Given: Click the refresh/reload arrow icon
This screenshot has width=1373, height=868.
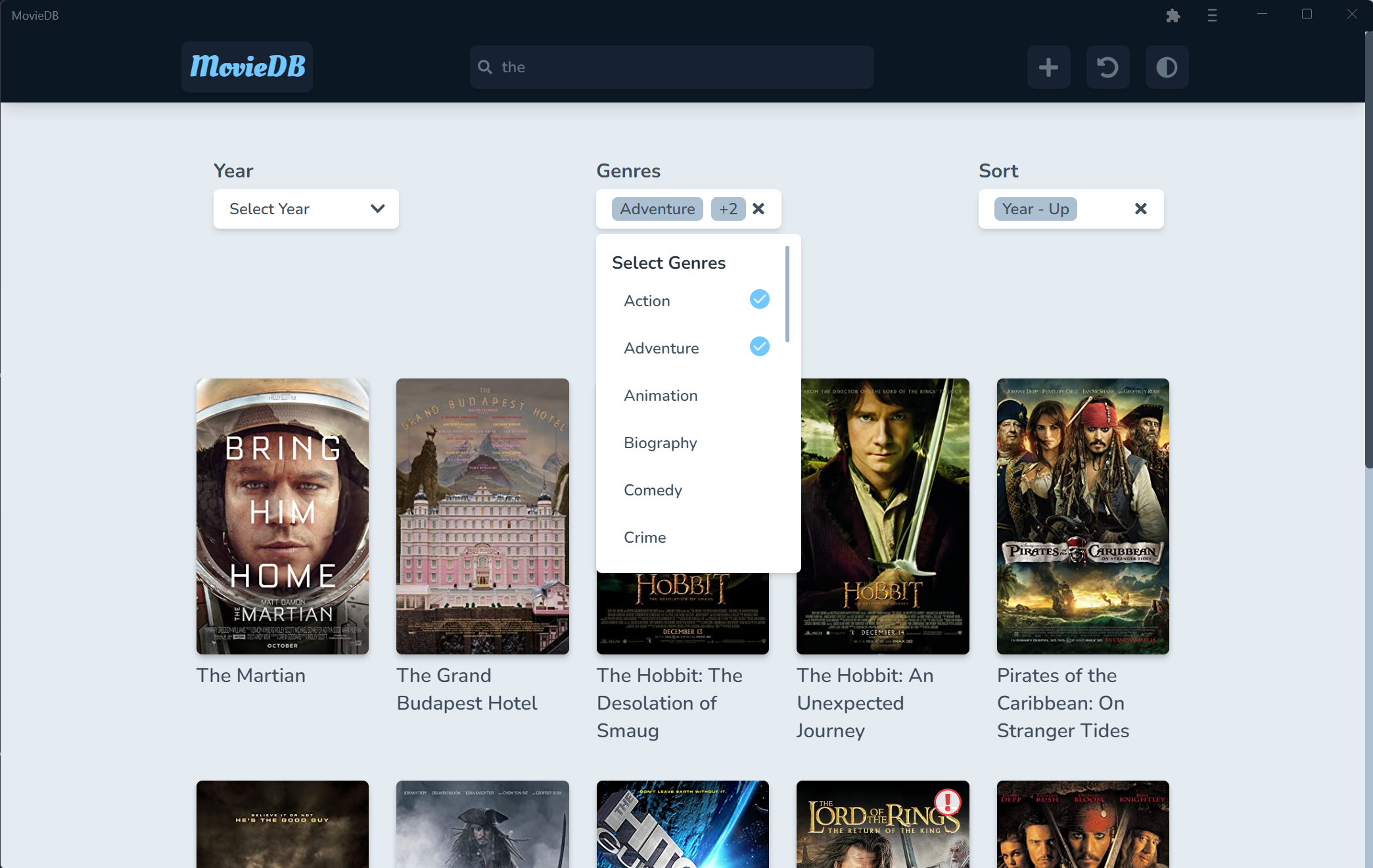Looking at the screenshot, I should pyautogui.click(x=1107, y=67).
